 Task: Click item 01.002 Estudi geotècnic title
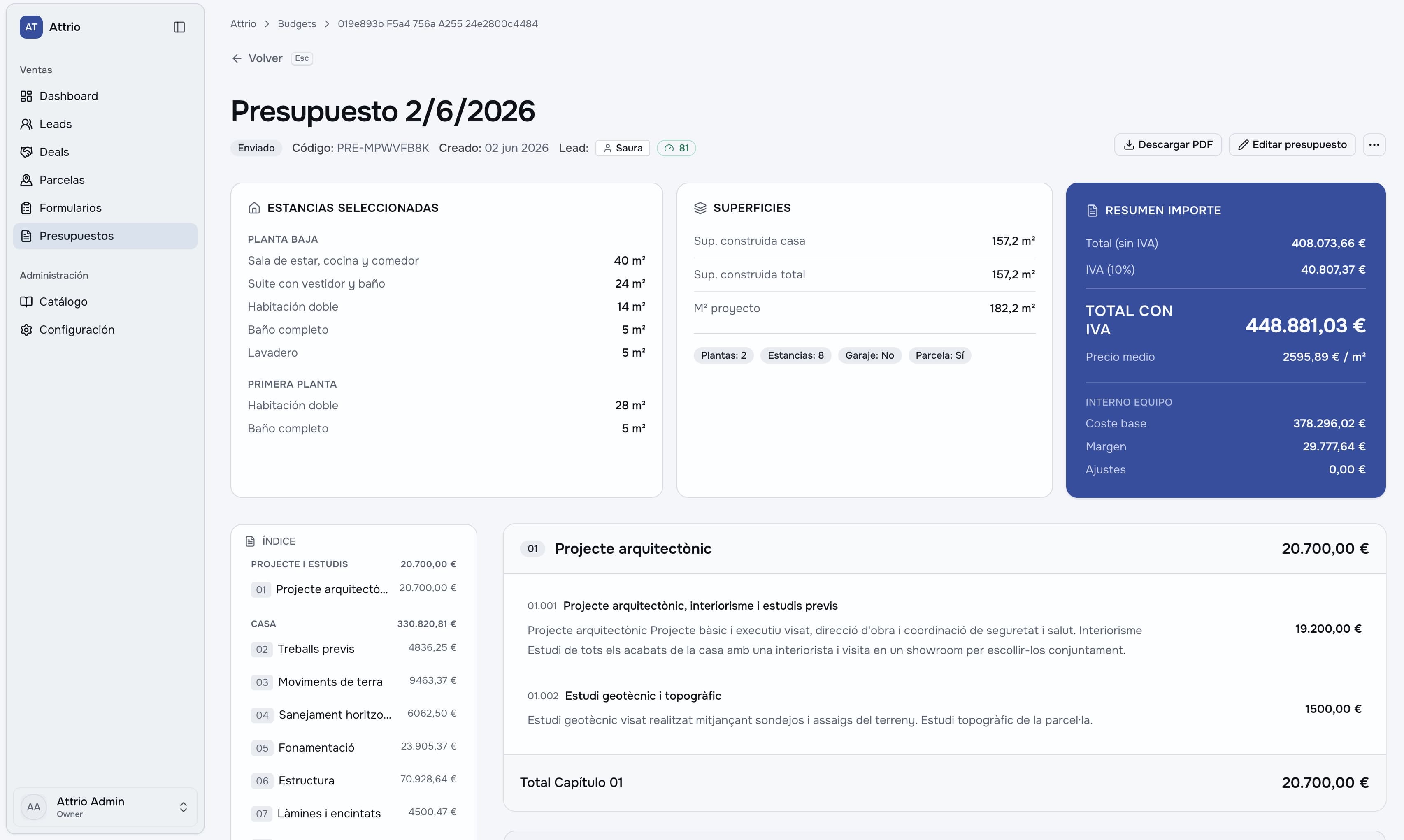(x=643, y=696)
